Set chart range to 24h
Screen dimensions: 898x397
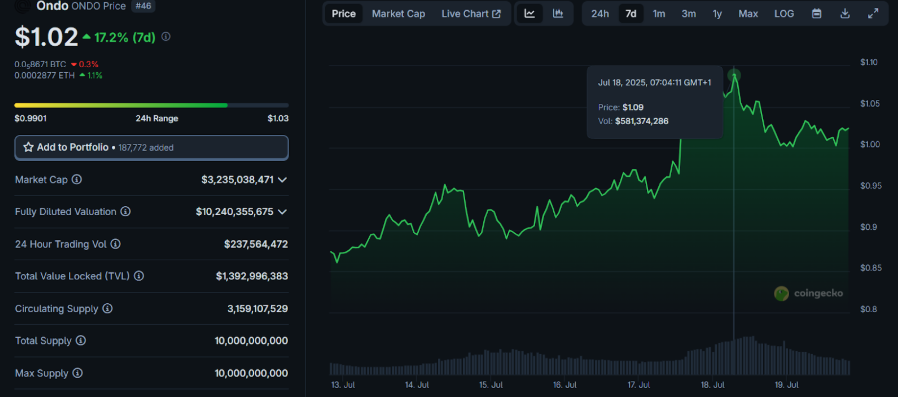(x=600, y=14)
